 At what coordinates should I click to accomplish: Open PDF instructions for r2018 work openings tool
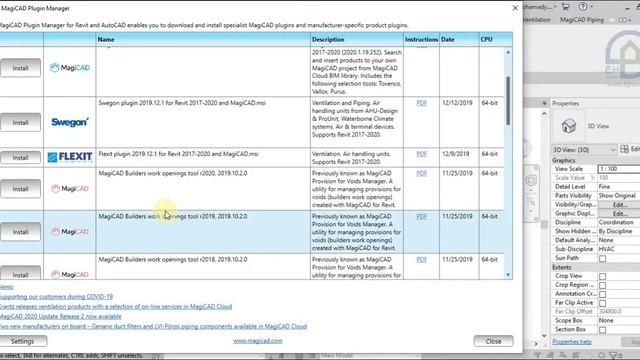pyautogui.click(x=421, y=260)
